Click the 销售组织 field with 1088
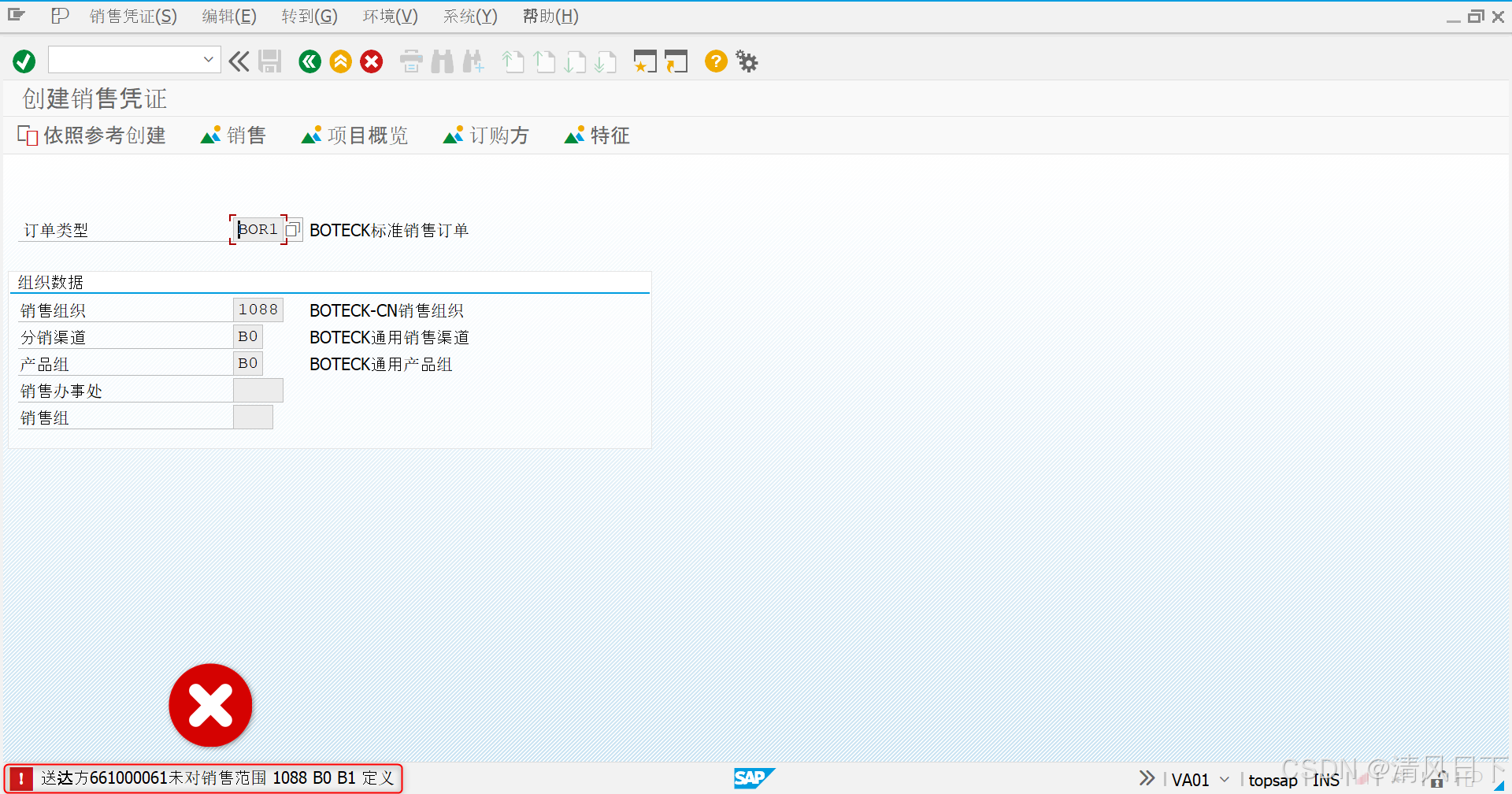The image size is (1512, 794). (x=258, y=310)
